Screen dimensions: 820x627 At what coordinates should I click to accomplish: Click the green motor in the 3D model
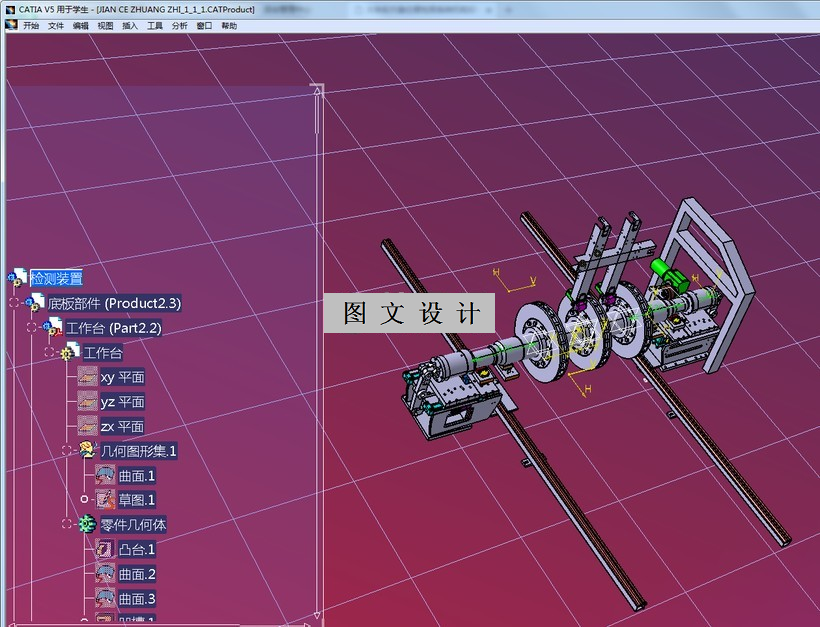(669, 276)
